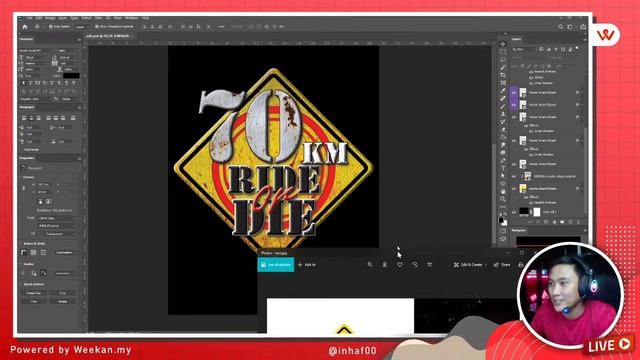Click Add to in Photos window

point(307,264)
